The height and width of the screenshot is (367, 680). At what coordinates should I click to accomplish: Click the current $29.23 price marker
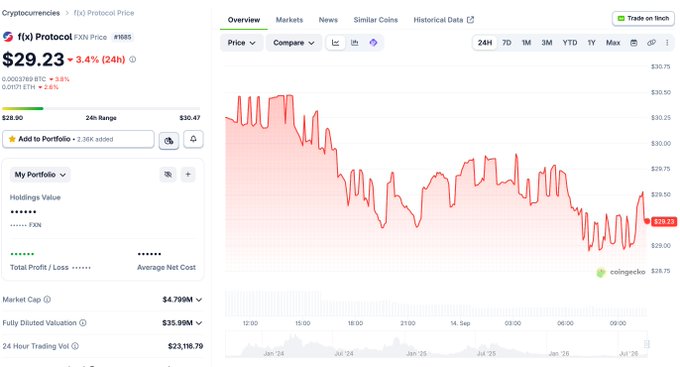pyautogui.click(x=664, y=222)
